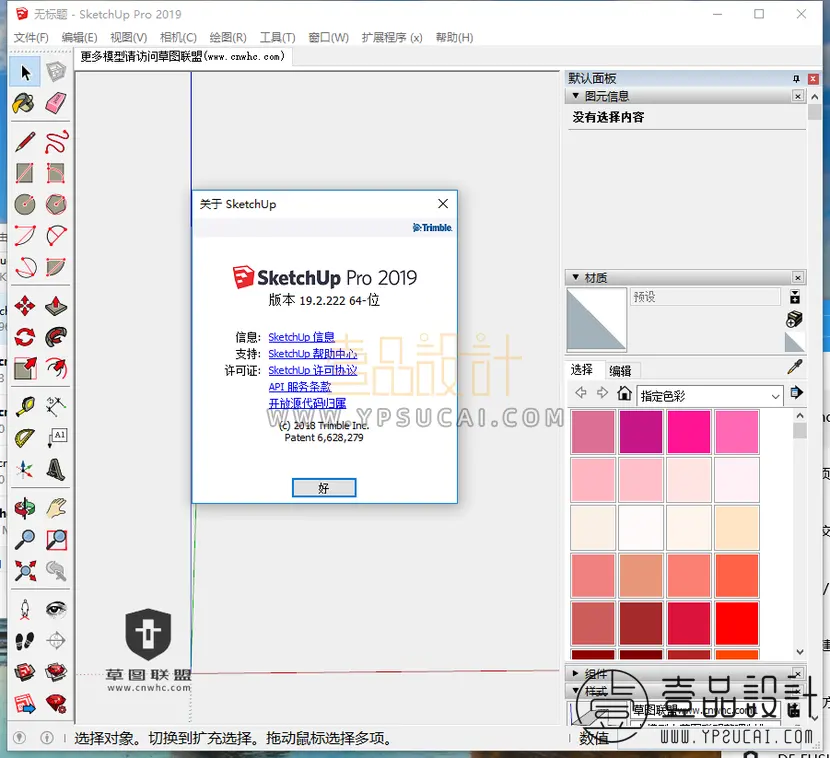Pick the Zoom magnifier tool
This screenshot has height=758, width=830.
(25, 539)
